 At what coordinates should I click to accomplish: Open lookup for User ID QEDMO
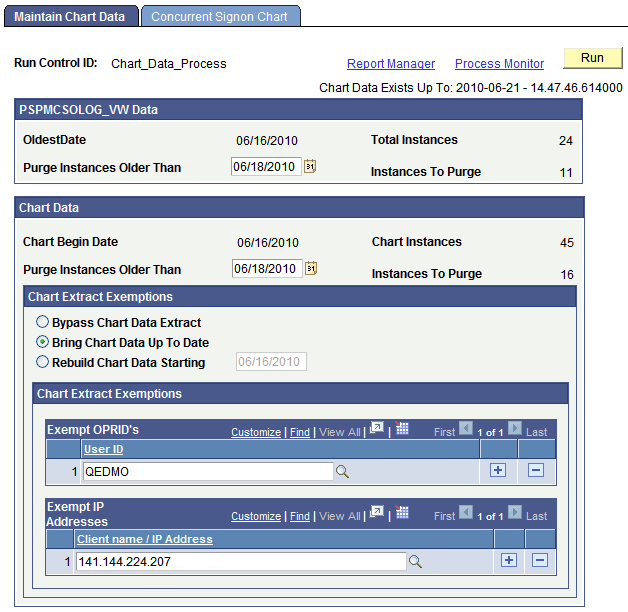pyautogui.click(x=342, y=471)
